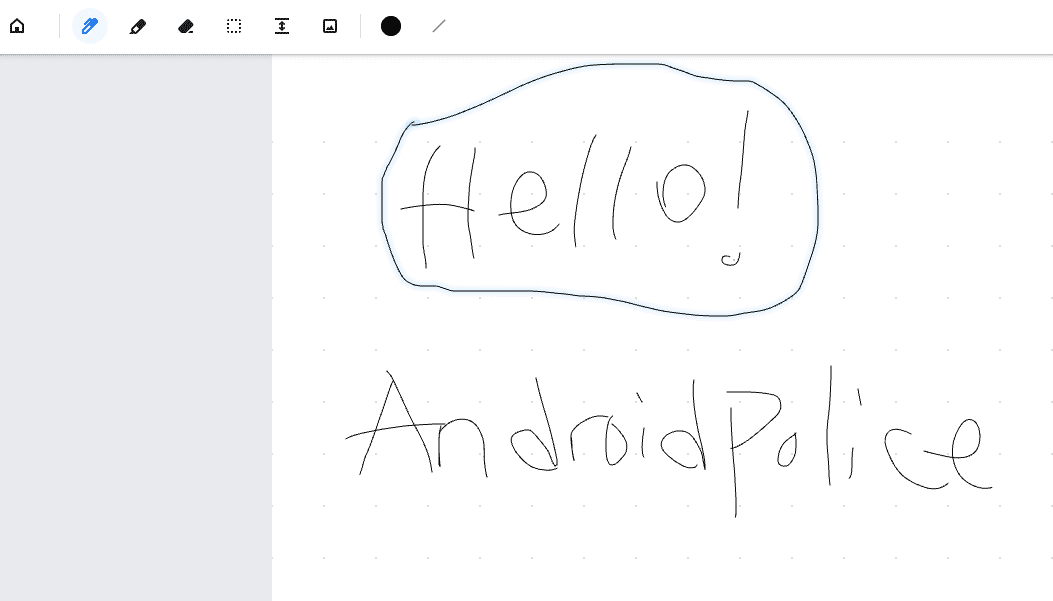Image resolution: width=1053 pixels, height=601 pixels.
Task: Open the stroke thickness line option
Action: click(439, 26)
